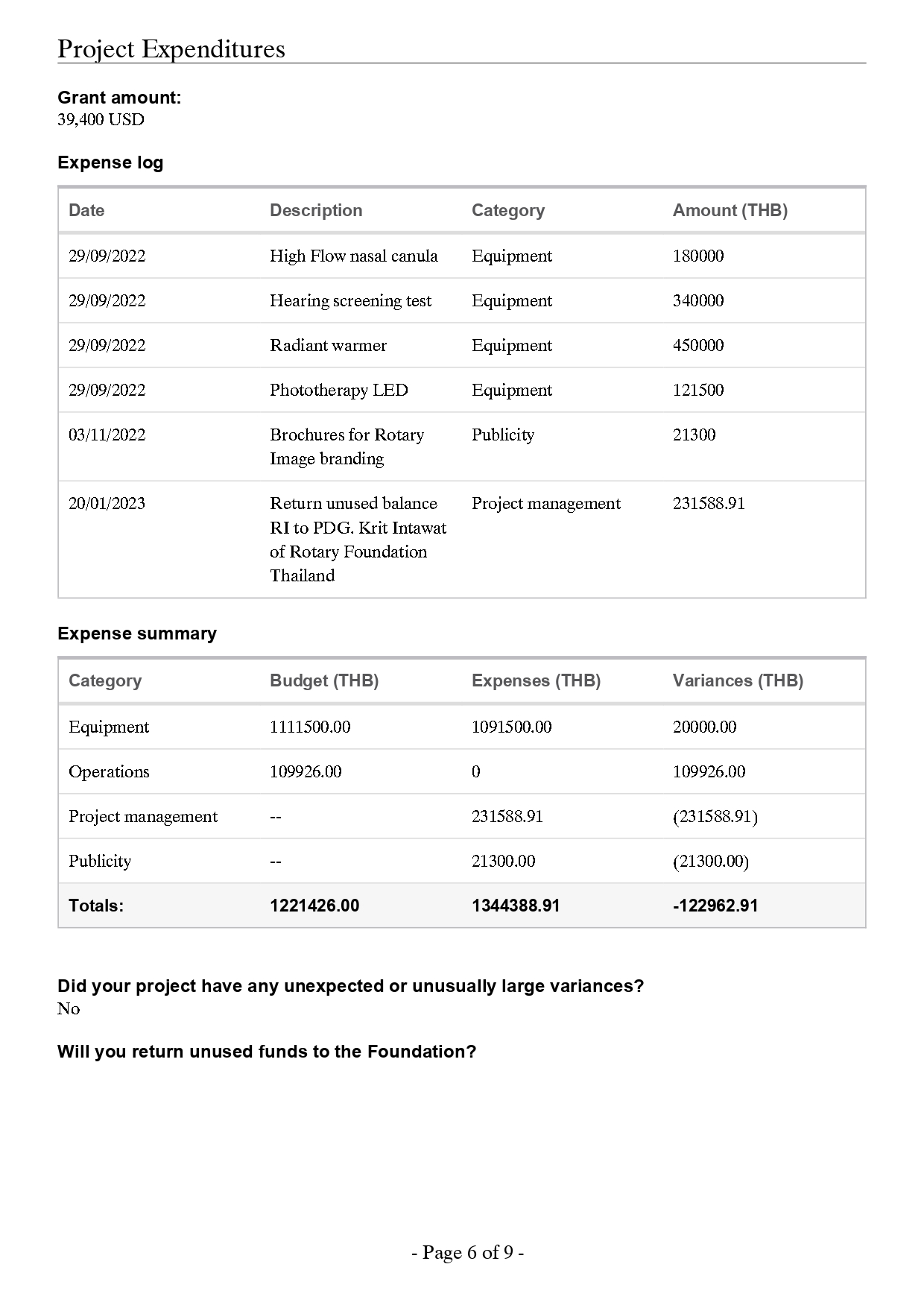Click the Expense summary heading
The image size is (924, 1308).
click(137, 634)
